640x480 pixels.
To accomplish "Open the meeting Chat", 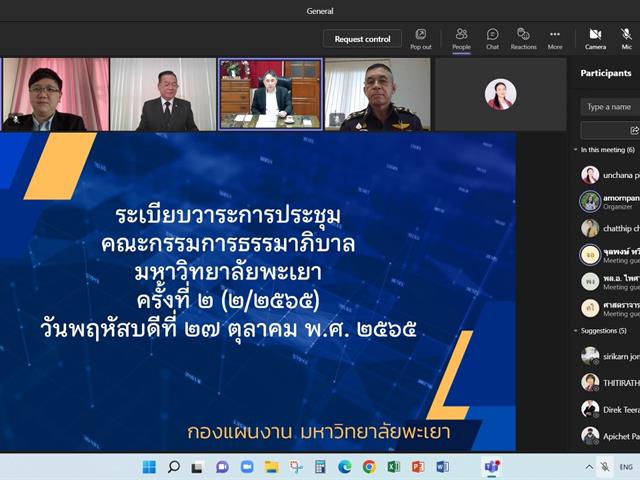I will tap(492, 39).
